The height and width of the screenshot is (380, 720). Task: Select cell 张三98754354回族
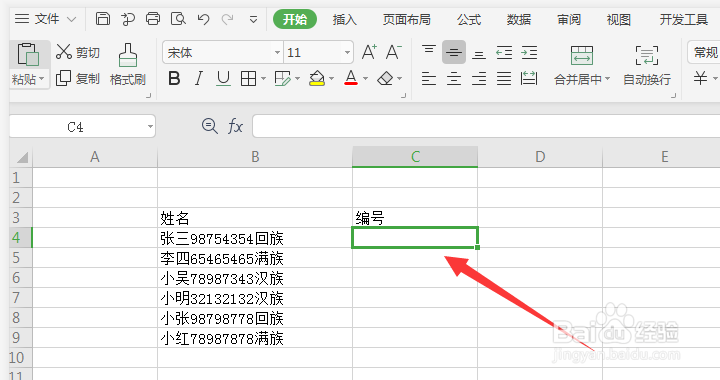tap(255, 238)
